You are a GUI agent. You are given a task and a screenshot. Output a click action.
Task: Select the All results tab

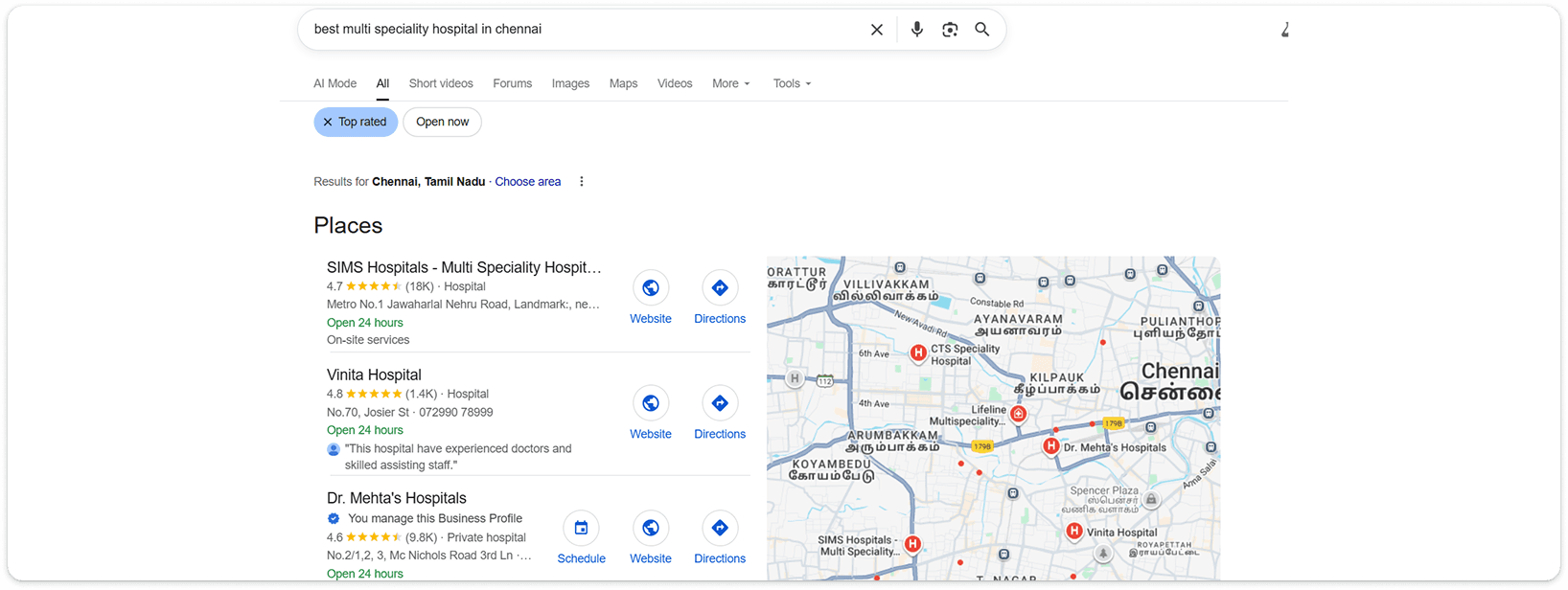pyautogui.click(x=382, y=83)
